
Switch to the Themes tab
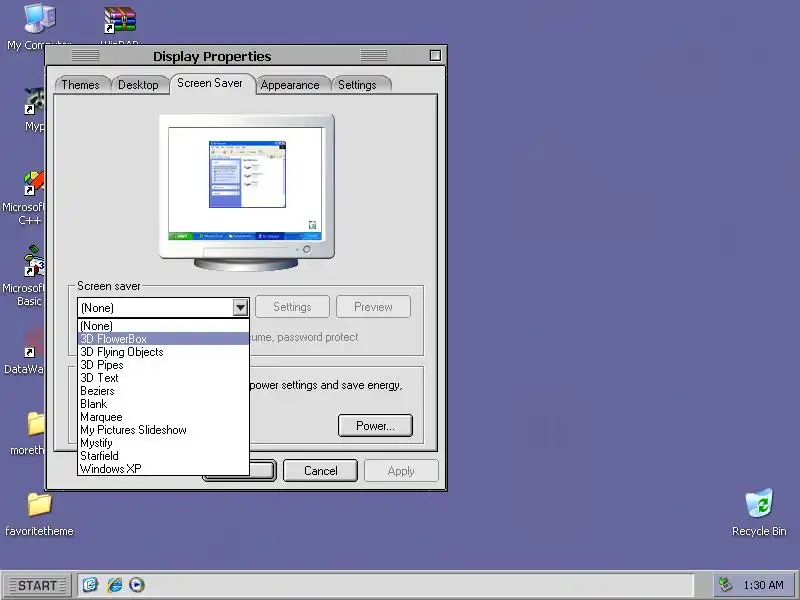point(82,85)
